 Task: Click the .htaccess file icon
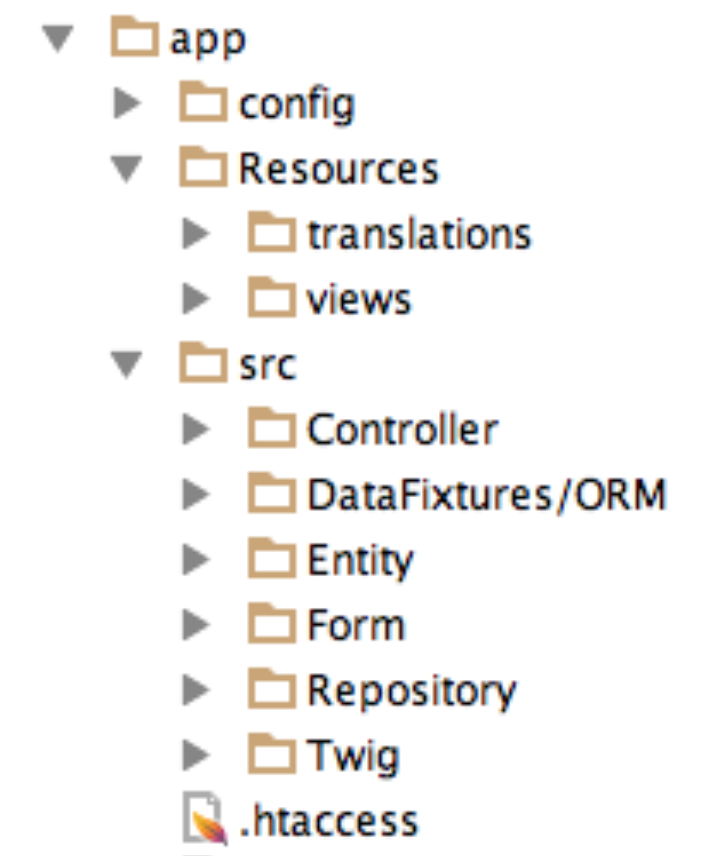pyautogui.click(x=205, y=822)
